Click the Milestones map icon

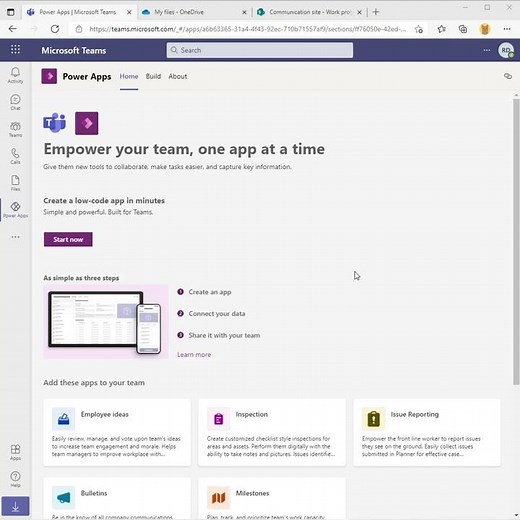[218, 498]
